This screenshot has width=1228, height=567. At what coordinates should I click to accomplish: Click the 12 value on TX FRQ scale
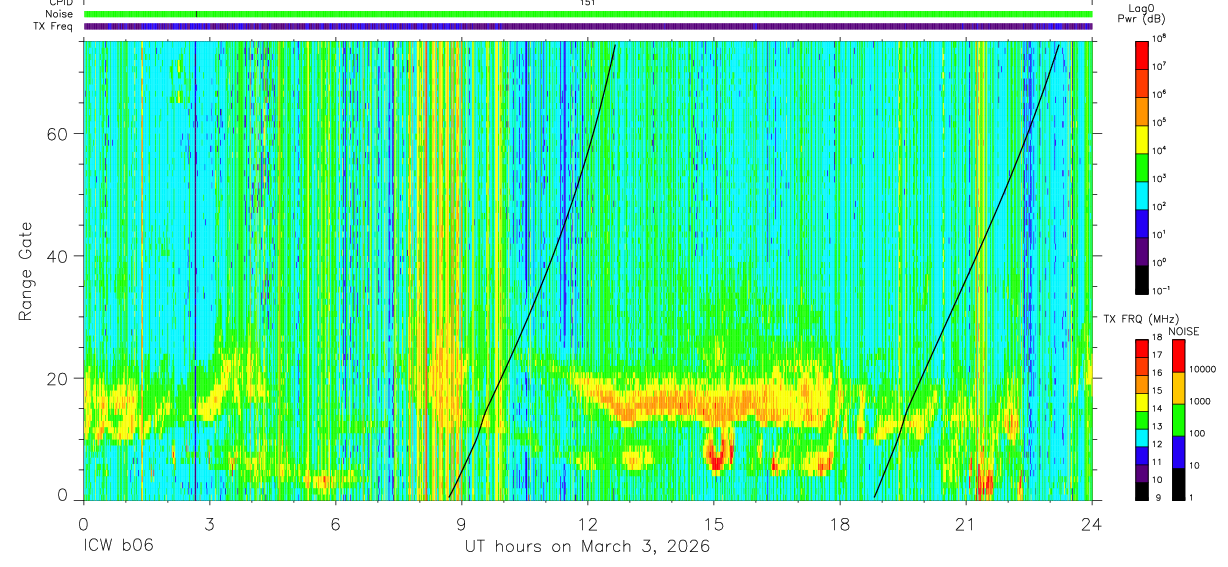tap(1158, 445)
